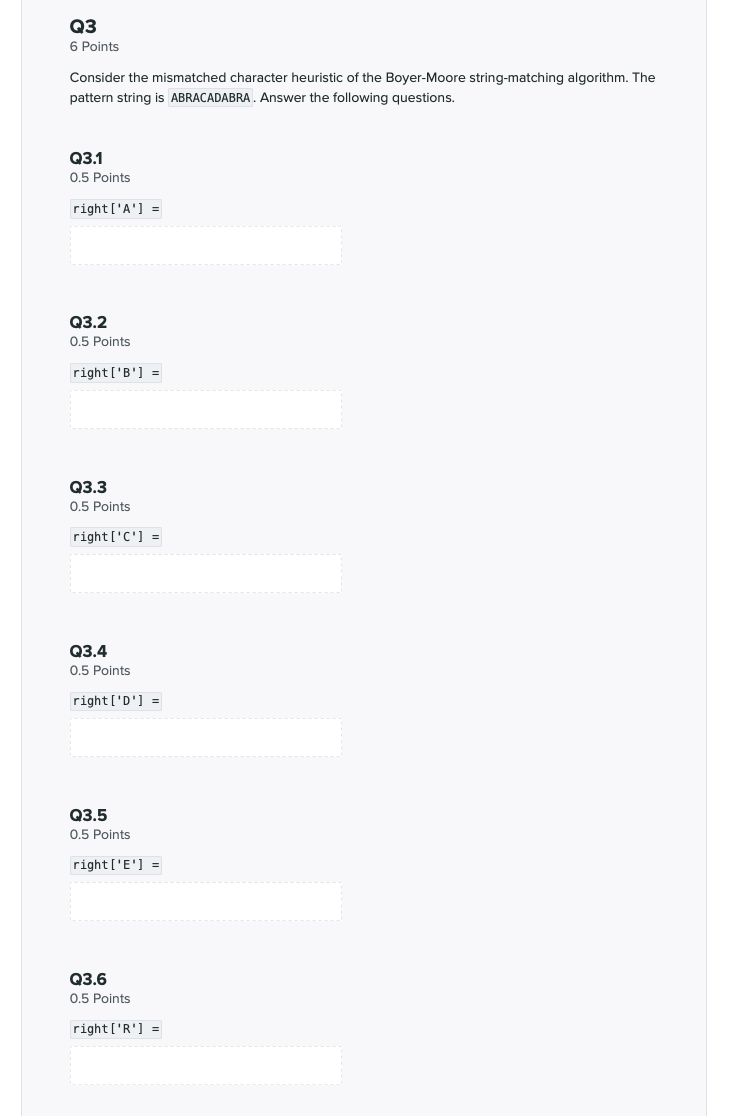Click the Q3 main question heading
The image size is (748, 1116).
point(83,26)
